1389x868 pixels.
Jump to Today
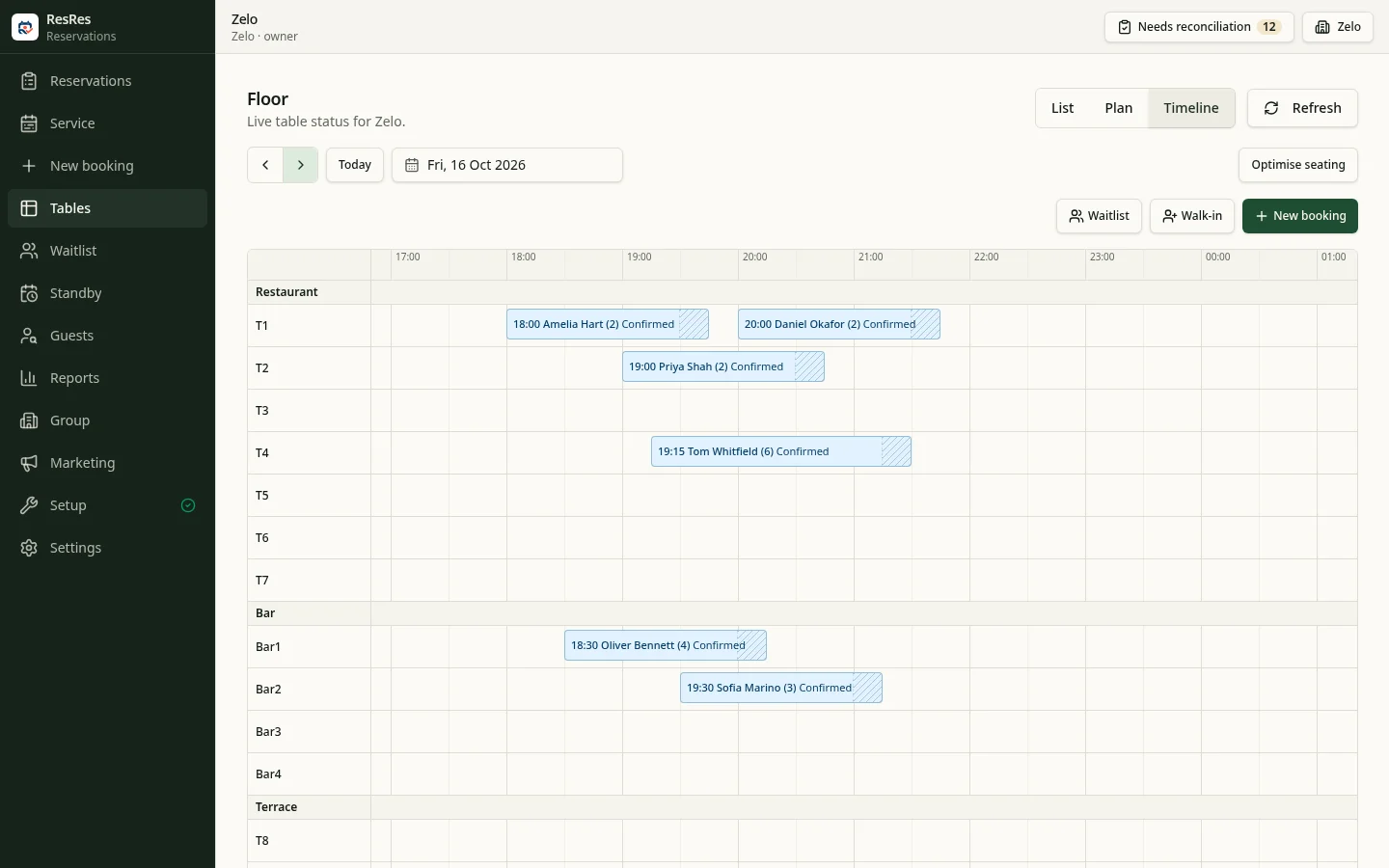(x=355, y=165)
